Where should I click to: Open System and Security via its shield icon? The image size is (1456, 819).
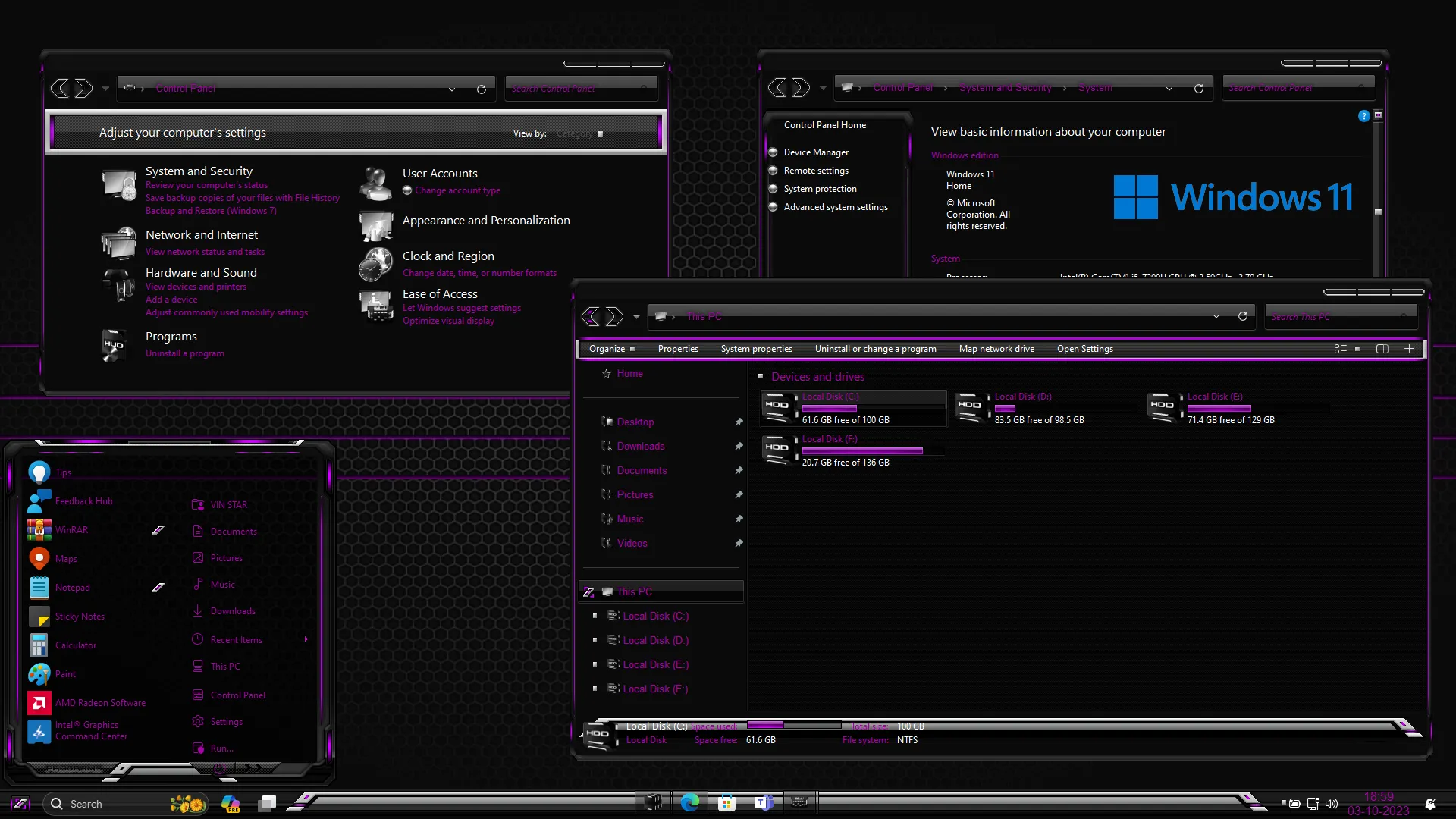coord(118,184)
